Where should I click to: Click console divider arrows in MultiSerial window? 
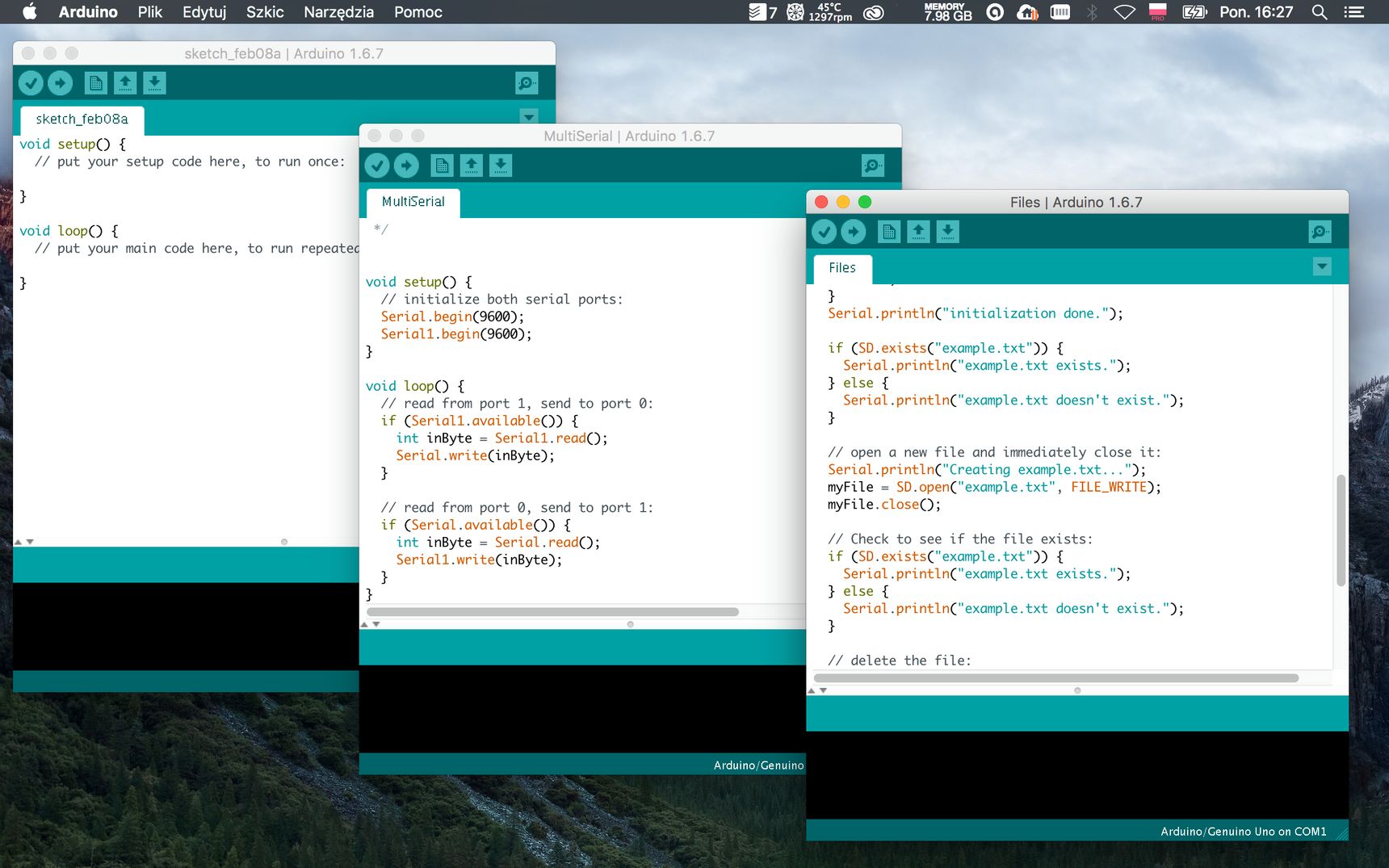tap(370, 624)
